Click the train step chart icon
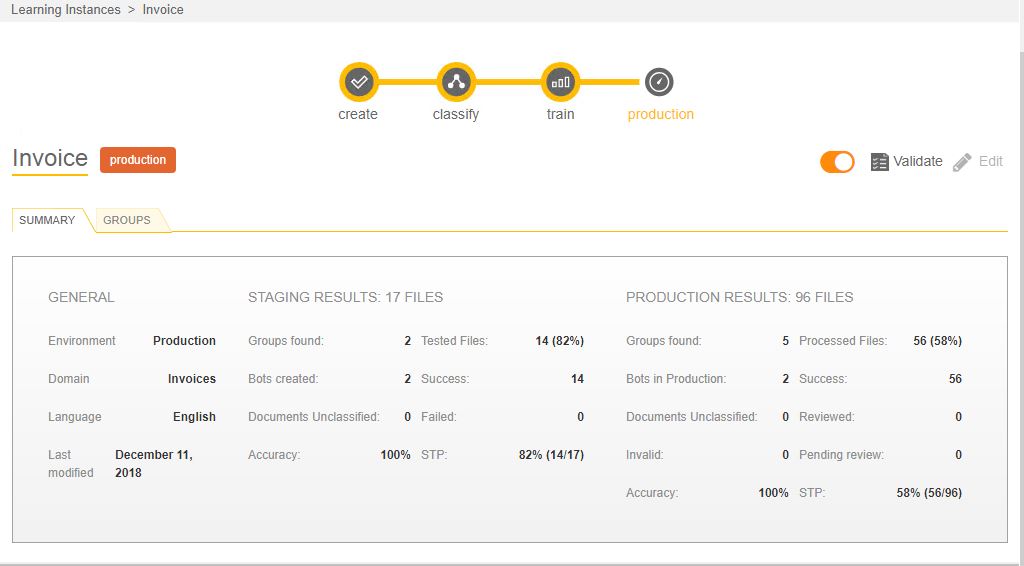 560,82
